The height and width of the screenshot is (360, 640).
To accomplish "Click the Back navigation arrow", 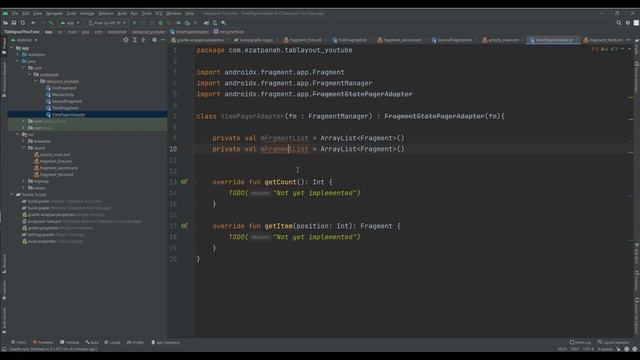I will pos(33,23).
